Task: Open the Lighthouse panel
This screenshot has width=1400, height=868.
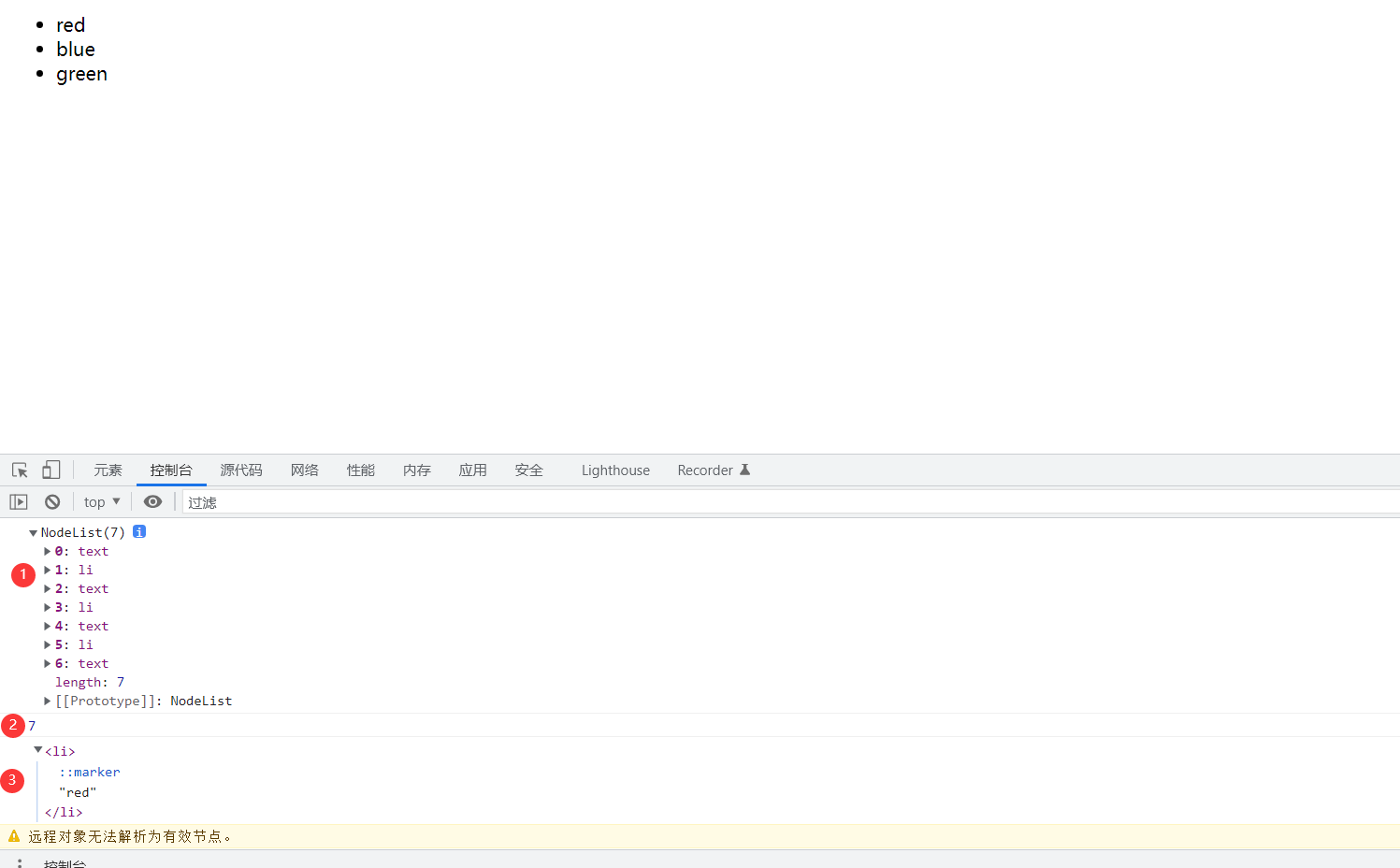Action: click(614, 470)
